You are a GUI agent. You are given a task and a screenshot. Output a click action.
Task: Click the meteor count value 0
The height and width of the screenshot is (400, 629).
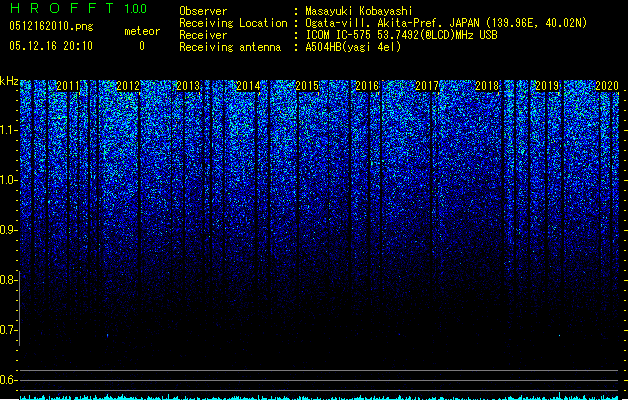click(142, 46)
